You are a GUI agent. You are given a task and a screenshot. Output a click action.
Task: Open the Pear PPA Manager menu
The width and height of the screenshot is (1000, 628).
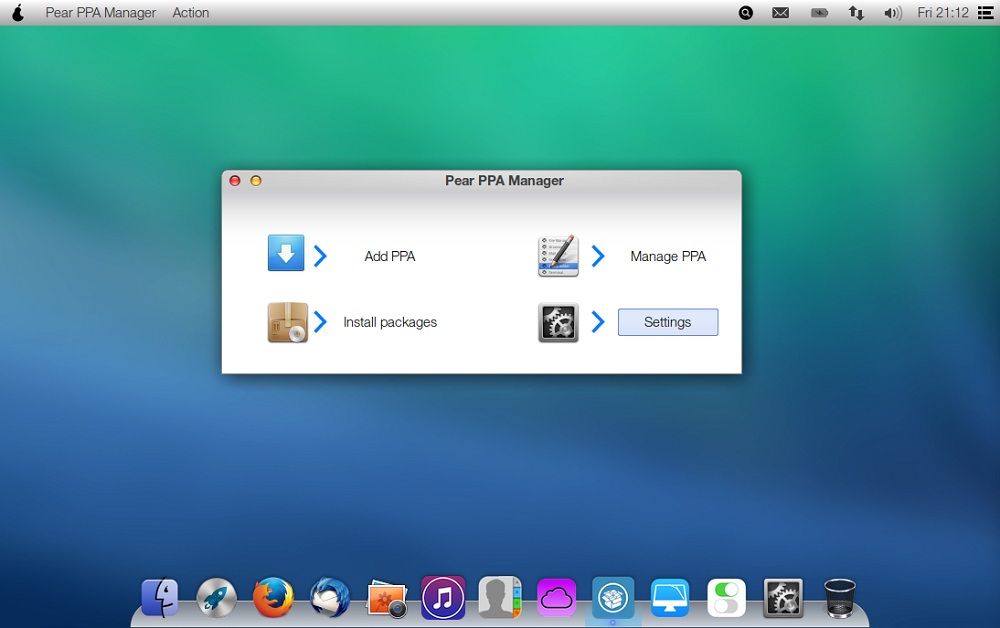[101, 13]
